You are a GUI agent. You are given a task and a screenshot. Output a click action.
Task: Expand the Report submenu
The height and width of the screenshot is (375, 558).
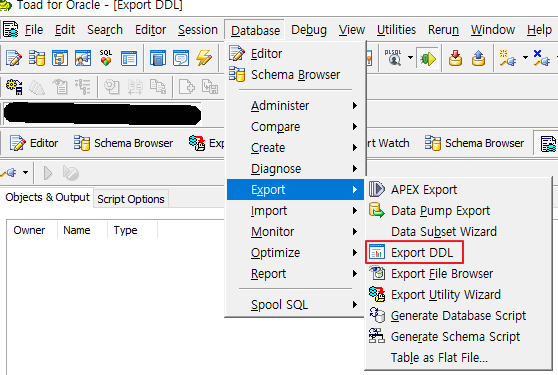click(295, 274)
